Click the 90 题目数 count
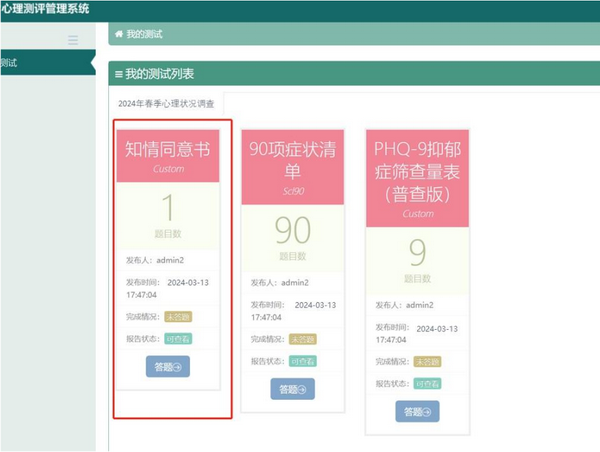 [292, 230]
